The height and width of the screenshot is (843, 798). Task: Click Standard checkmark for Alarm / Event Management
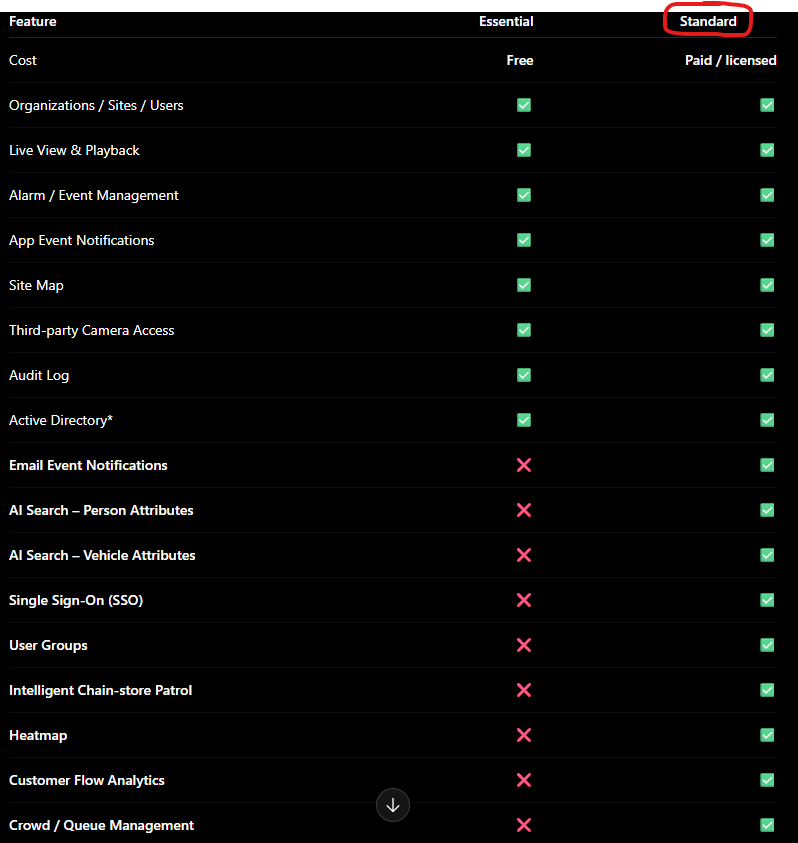pyautogui.click(x=767, y=195)
